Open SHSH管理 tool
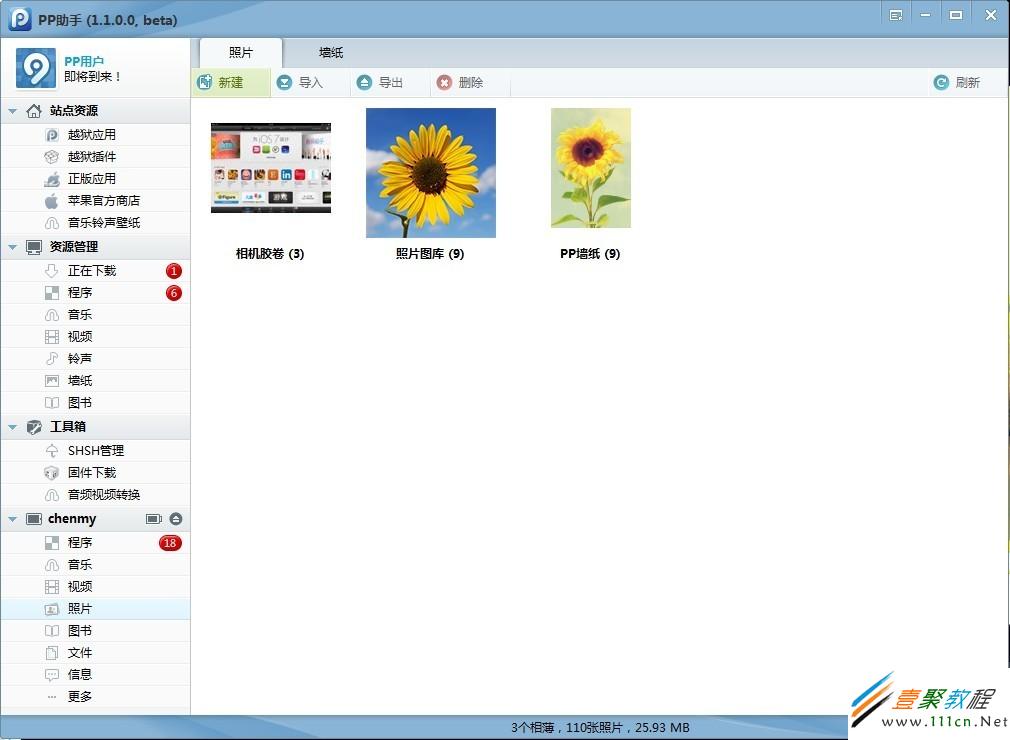1010x740 pixels. click(95, 450)
